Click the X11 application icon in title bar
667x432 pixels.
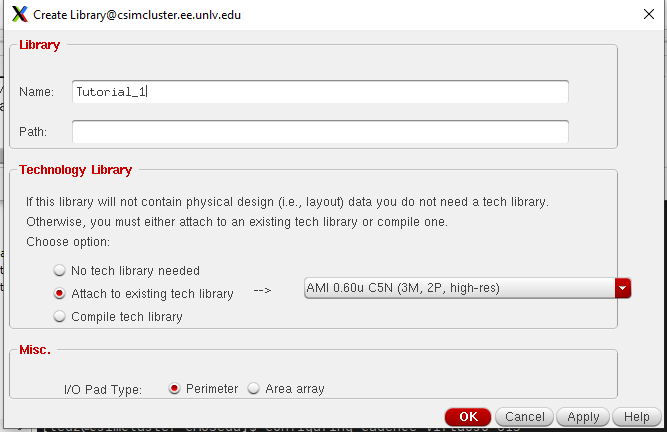[x=20, y=15]
